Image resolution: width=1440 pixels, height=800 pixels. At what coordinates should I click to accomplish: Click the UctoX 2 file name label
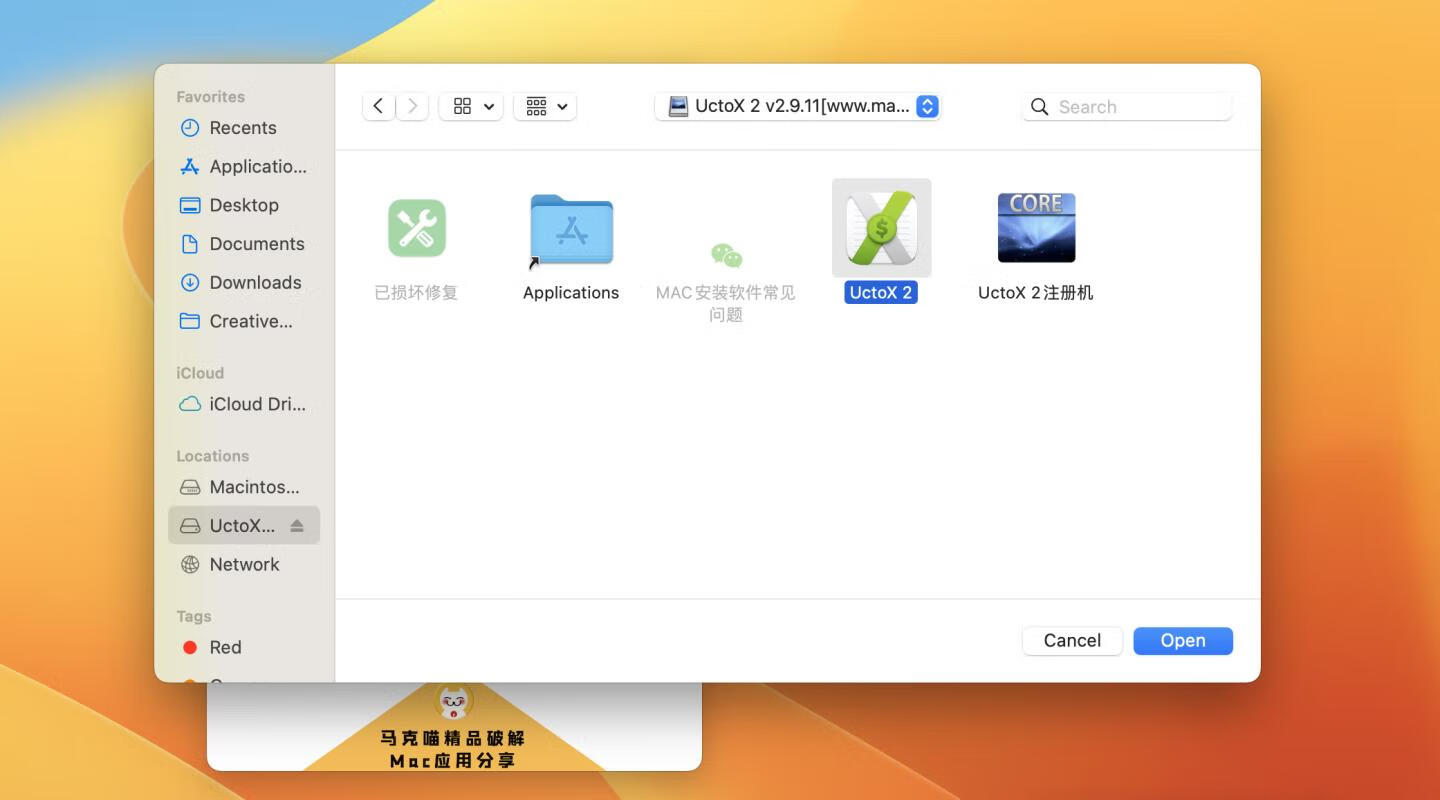point(881,293)
